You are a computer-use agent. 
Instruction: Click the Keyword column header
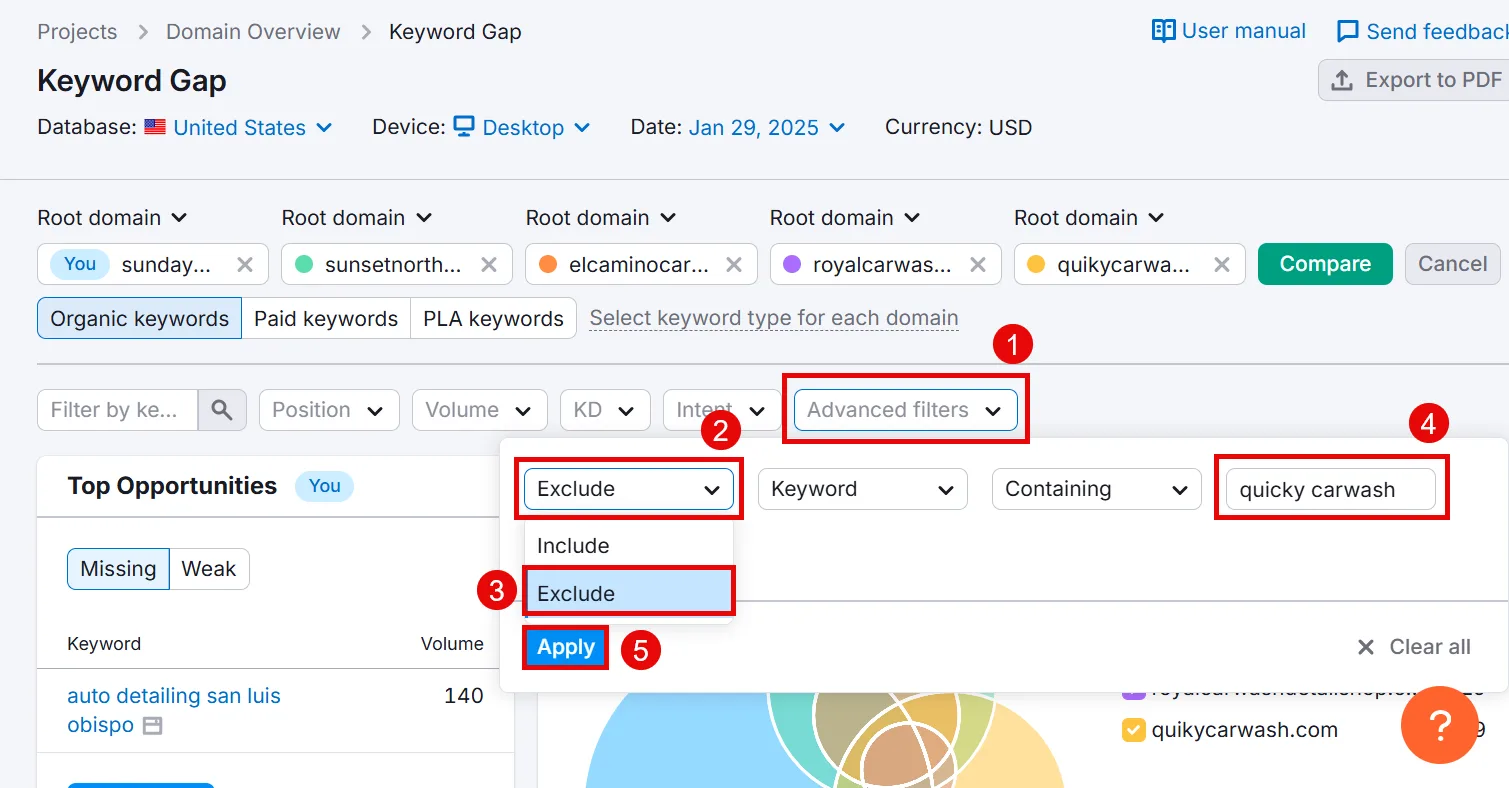(x=104, y=644)
